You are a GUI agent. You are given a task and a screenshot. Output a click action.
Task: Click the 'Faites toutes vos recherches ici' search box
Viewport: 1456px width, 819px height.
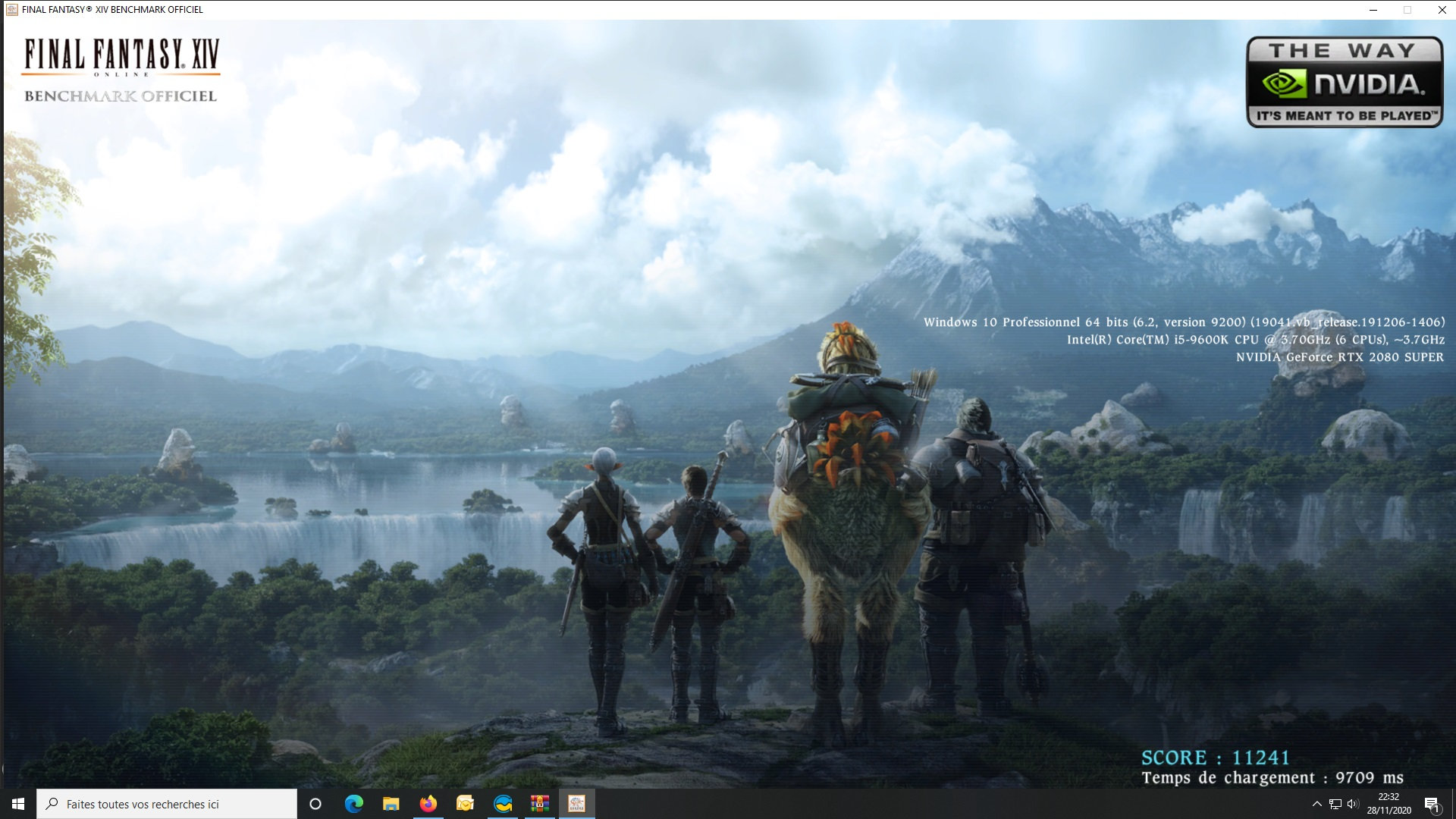167,804
